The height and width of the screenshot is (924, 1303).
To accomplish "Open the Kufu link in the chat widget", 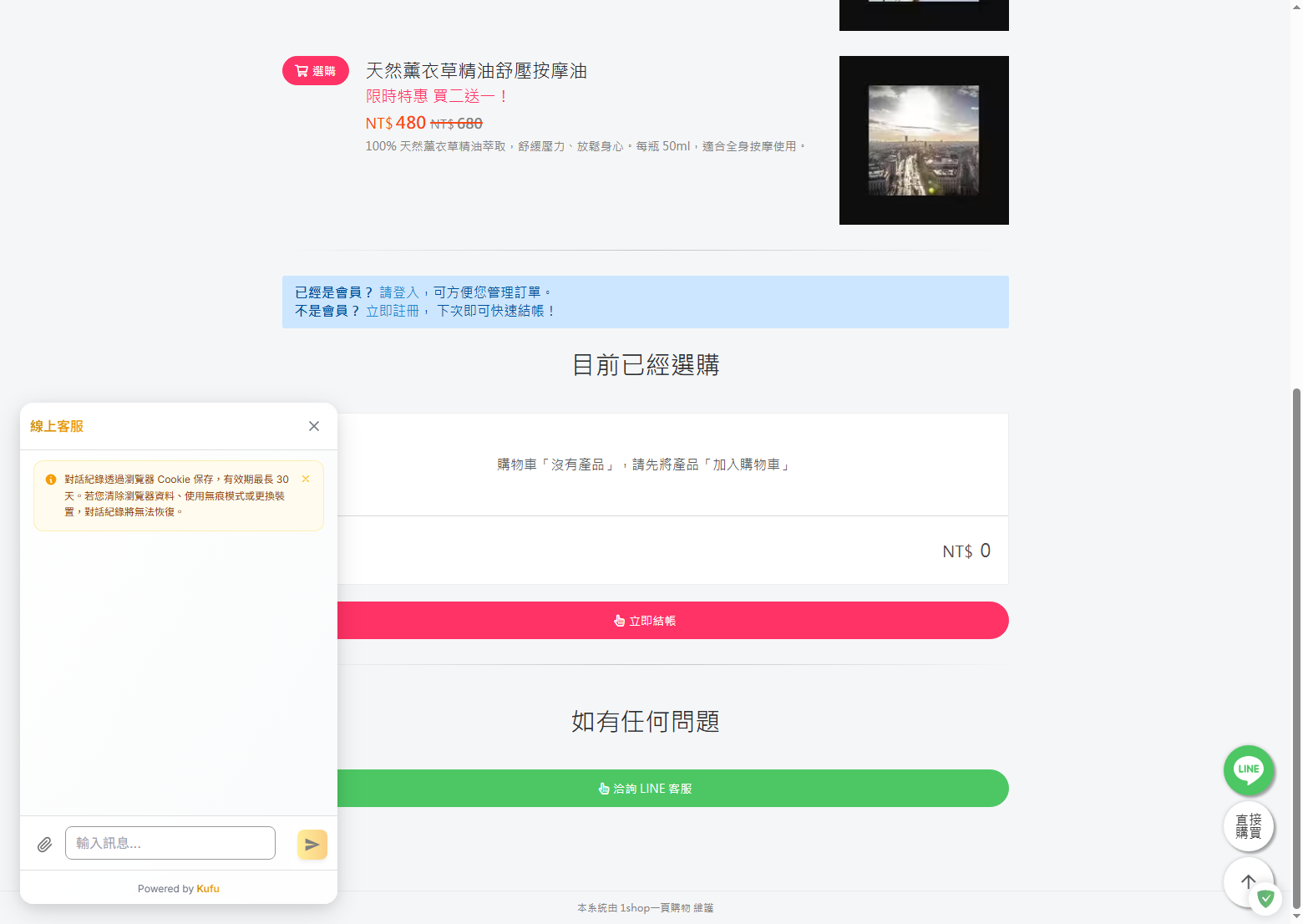I will click(x=207, y=888).
